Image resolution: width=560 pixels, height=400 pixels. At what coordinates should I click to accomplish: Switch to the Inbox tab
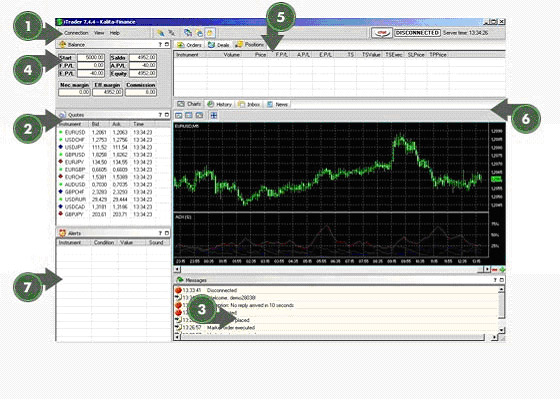249,104
